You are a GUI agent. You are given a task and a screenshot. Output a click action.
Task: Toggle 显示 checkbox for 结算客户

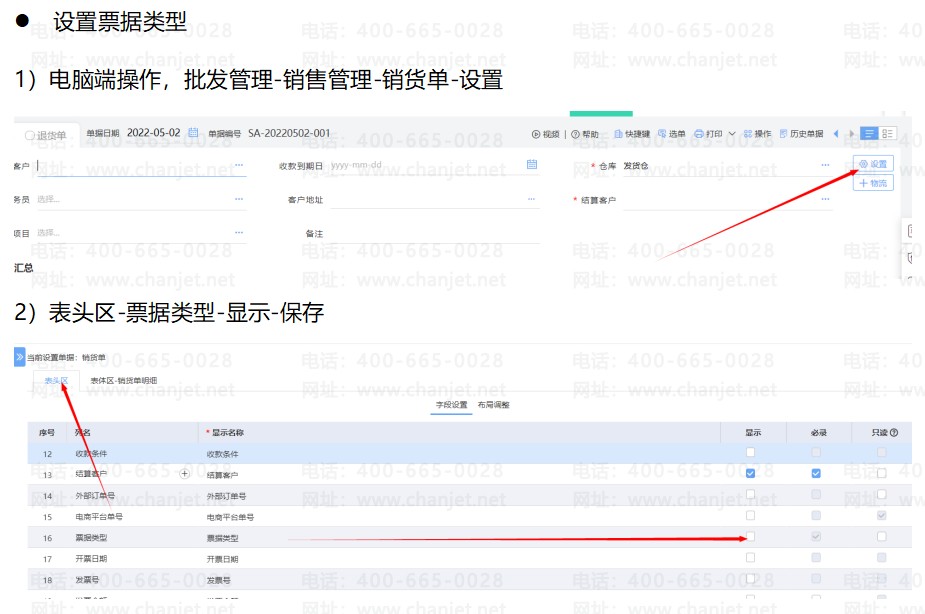tap(750, 473)
